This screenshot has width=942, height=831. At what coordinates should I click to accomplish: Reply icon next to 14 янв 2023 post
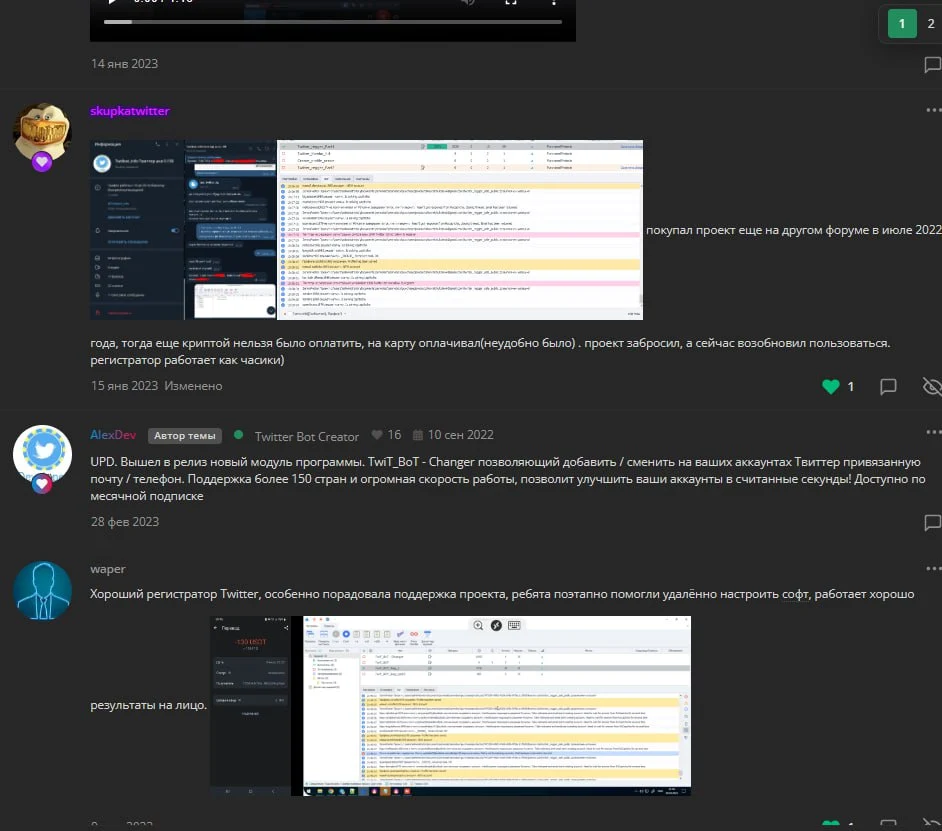coord(932,64)
